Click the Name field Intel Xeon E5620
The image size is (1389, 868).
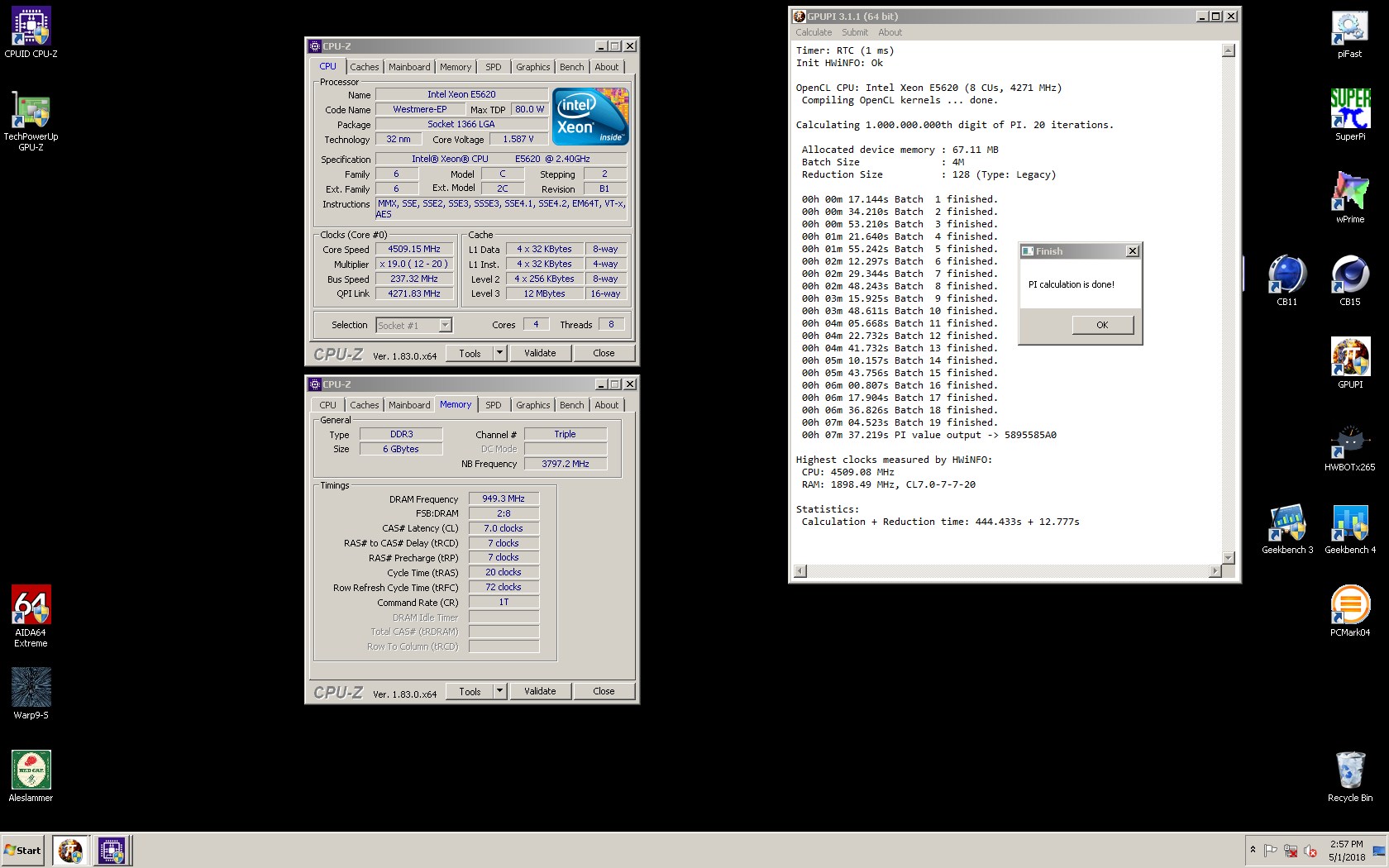coord(461,94)
